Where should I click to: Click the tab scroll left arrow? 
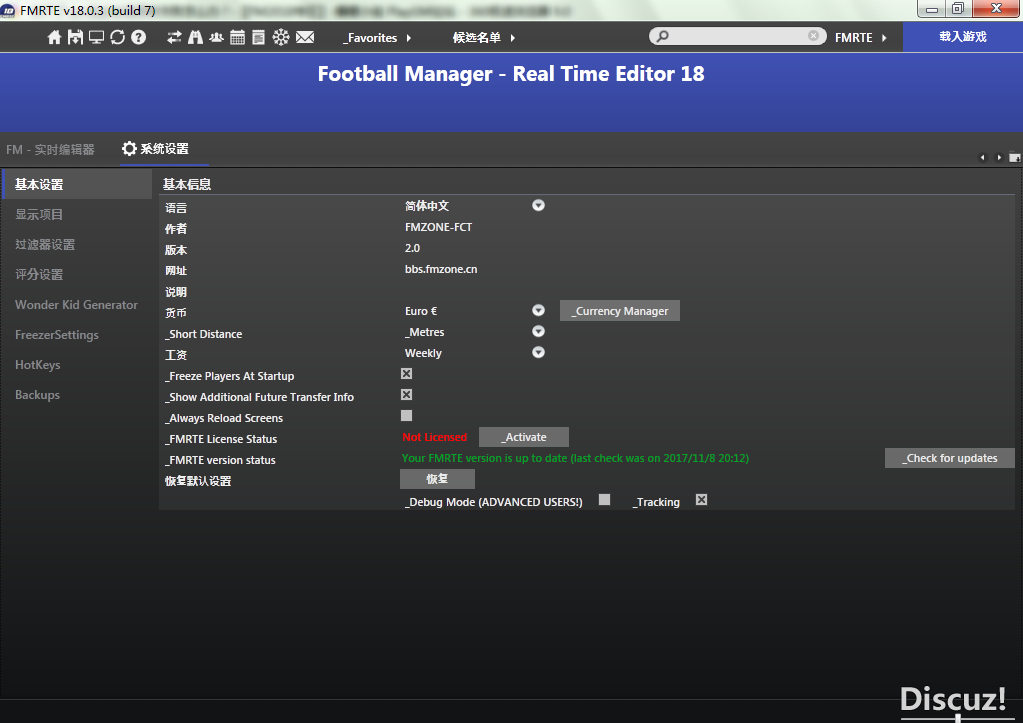tap(983, 157)
